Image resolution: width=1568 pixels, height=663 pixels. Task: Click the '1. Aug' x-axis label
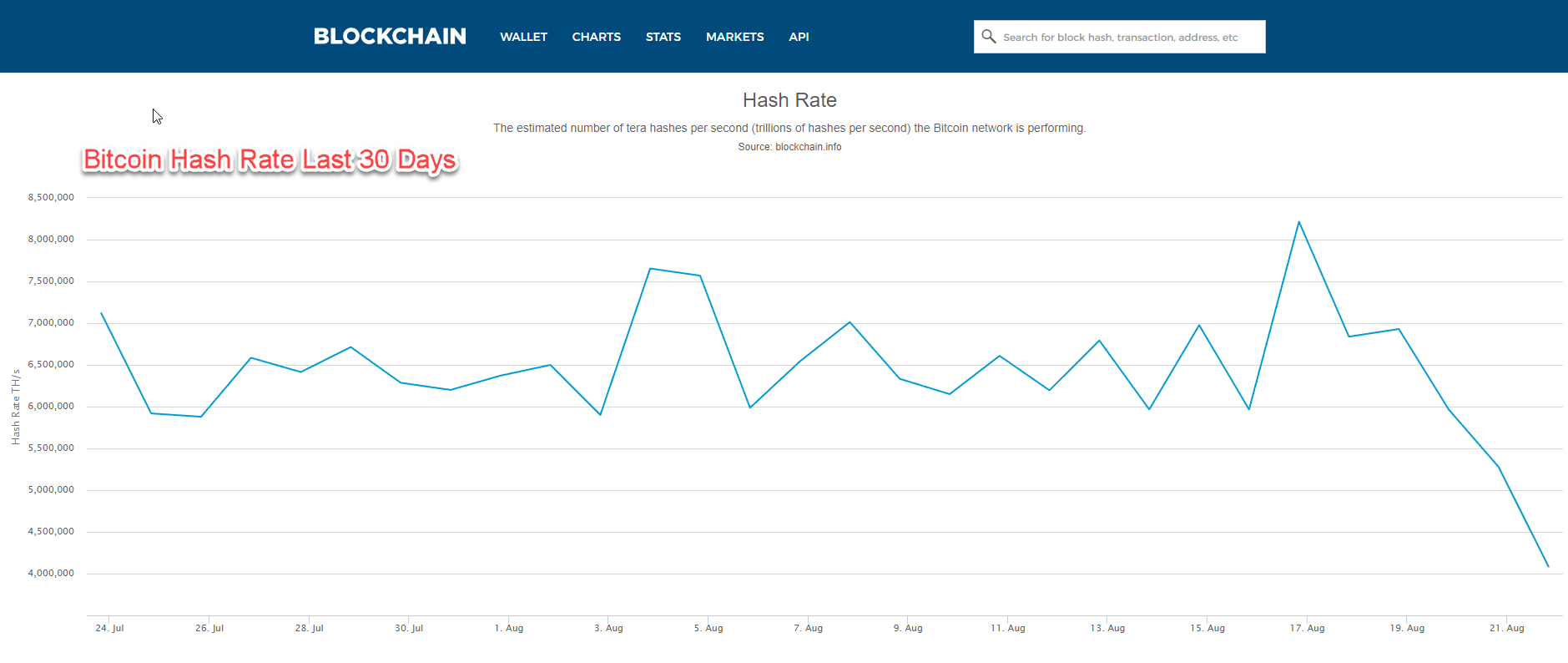point(509,628)
